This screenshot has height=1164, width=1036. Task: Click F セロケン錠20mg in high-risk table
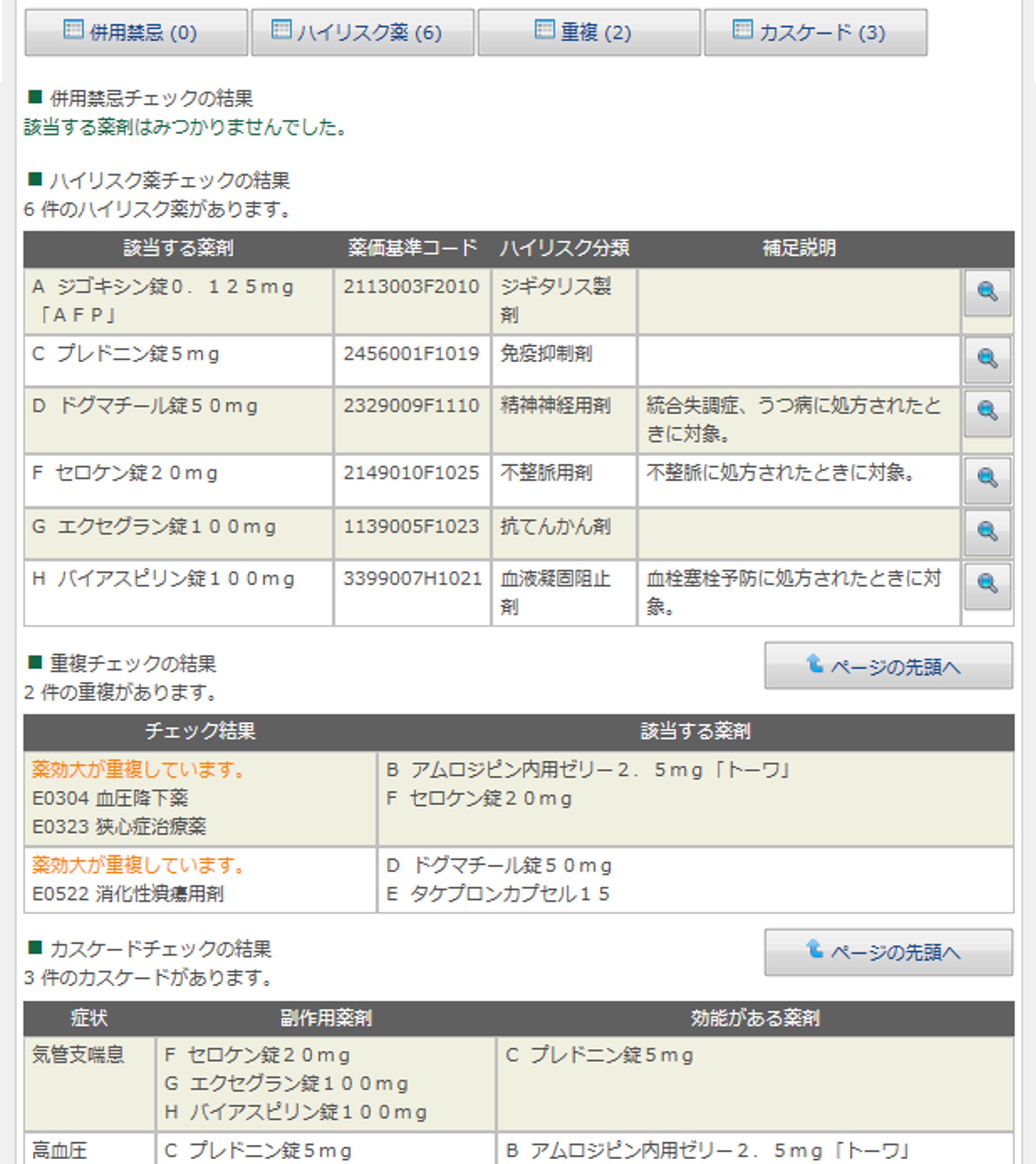(x=125, y=473)
